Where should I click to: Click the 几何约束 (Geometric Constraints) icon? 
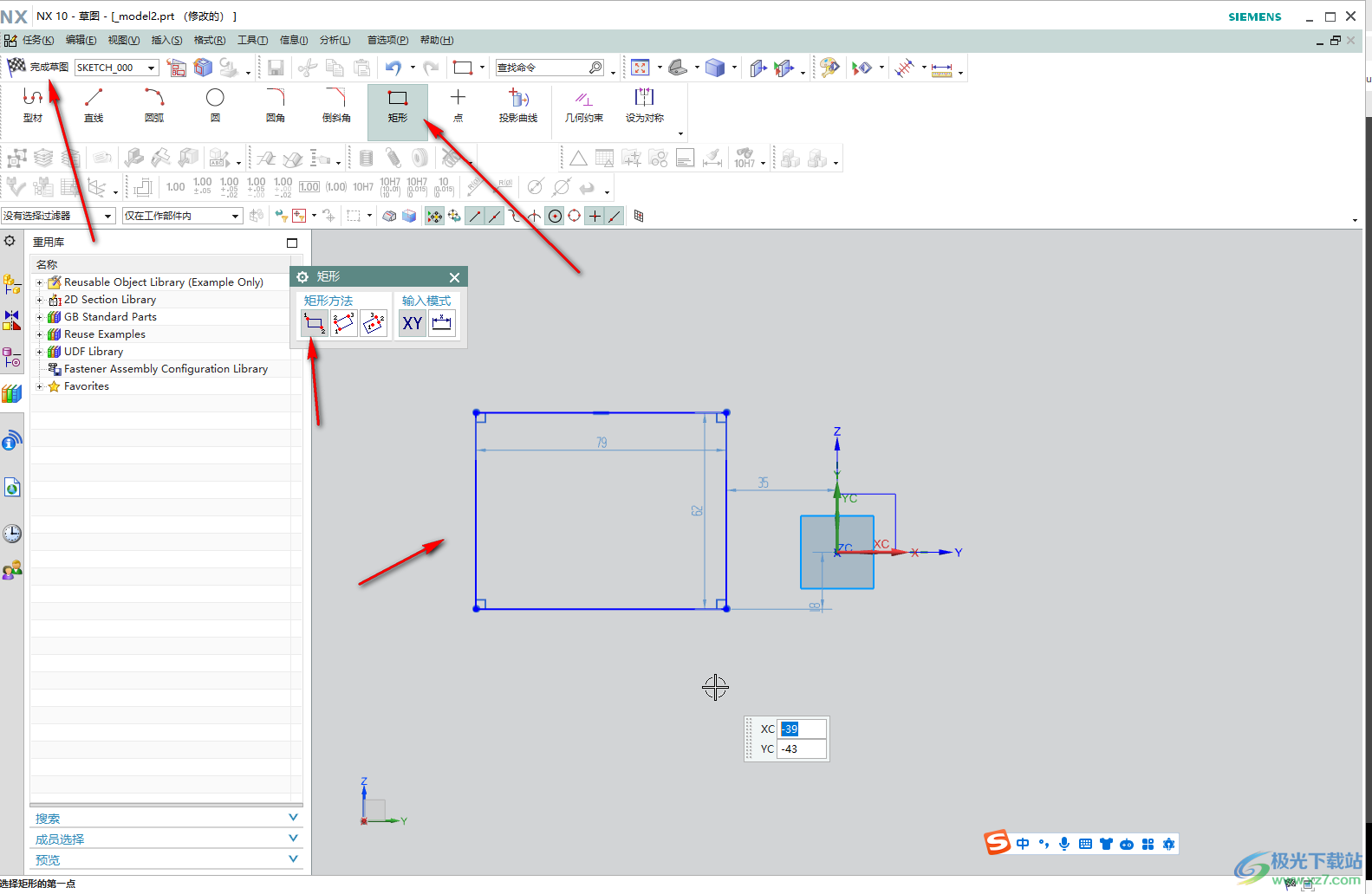[x=583, y=105]
